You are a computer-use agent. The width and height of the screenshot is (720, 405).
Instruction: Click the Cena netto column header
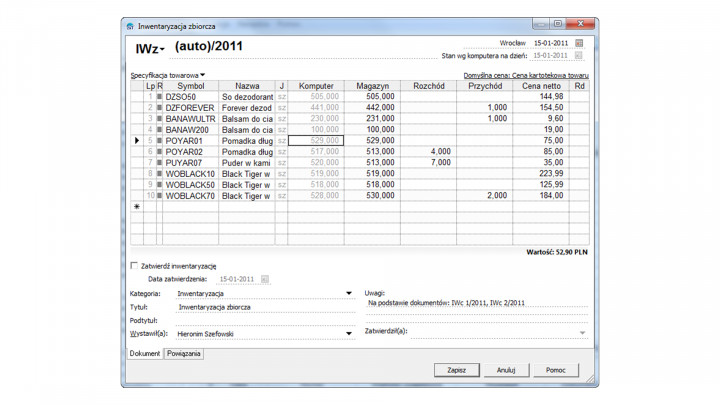tap(541, 86)
